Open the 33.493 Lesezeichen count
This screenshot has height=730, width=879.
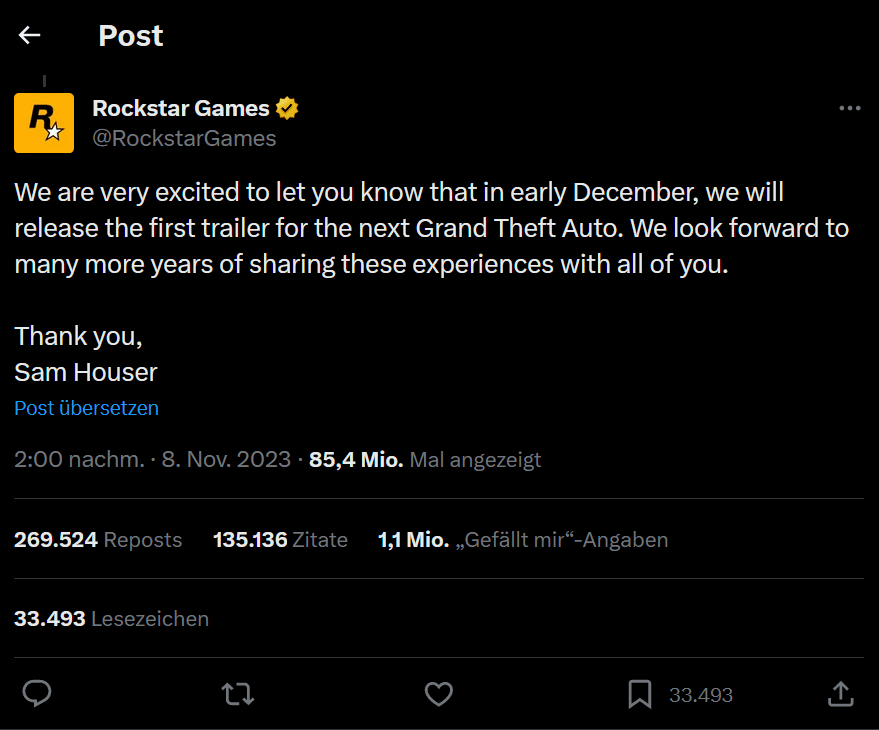(112, 618)
